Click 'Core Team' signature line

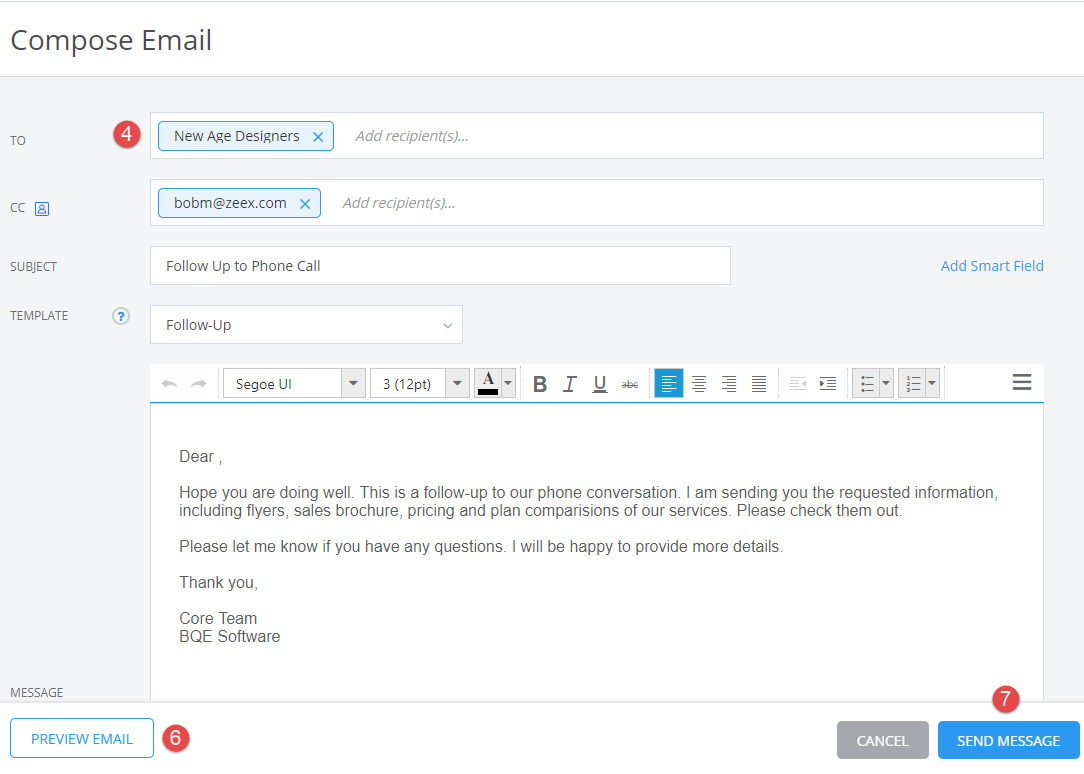pyautogui.click(x=218, y=619)
